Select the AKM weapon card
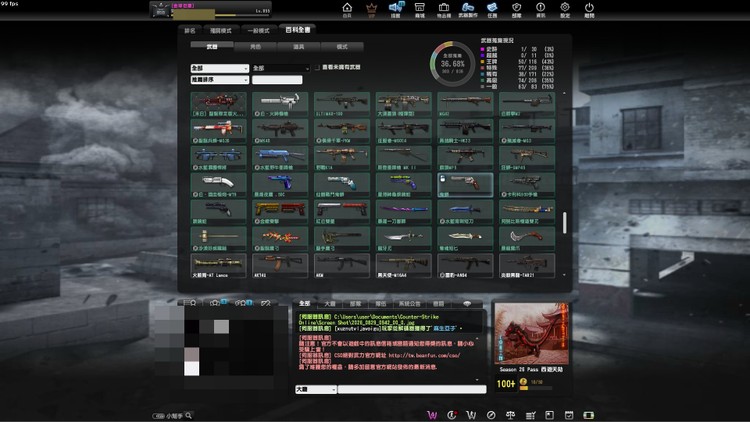 pyautogui.click(x=342, y=266)
